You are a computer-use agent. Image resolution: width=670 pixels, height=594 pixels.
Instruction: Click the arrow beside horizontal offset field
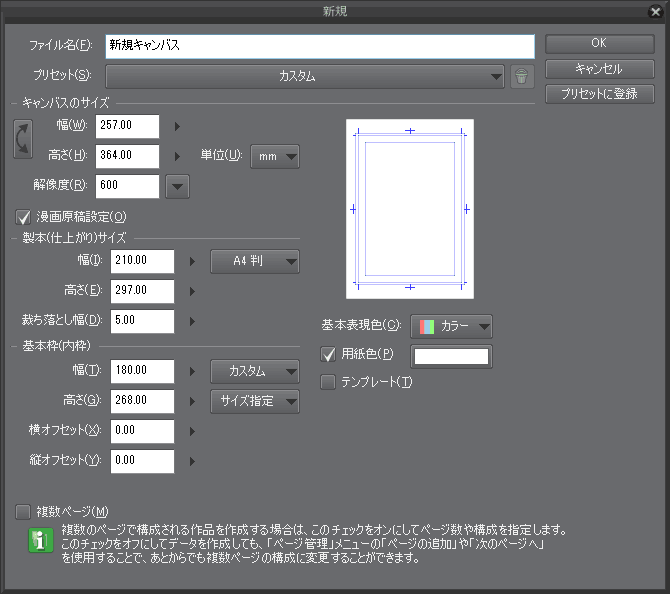(x=193, y=431)
